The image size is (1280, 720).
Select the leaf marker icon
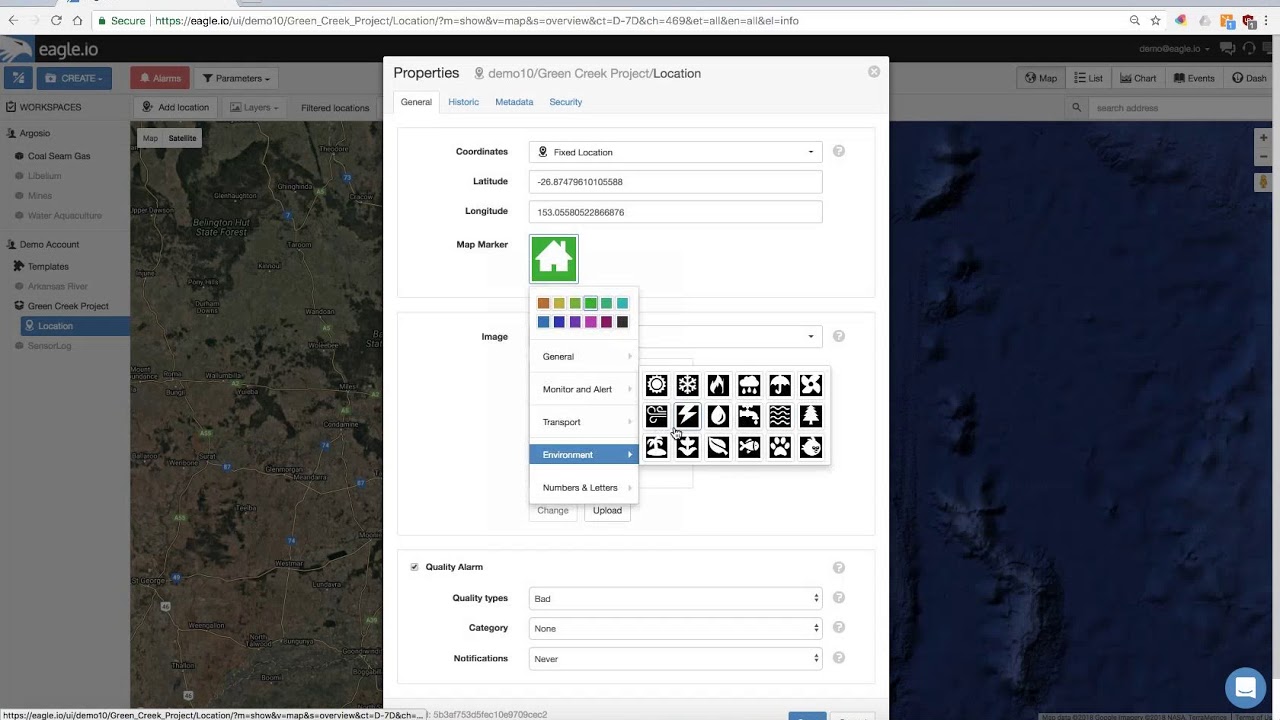718,447
